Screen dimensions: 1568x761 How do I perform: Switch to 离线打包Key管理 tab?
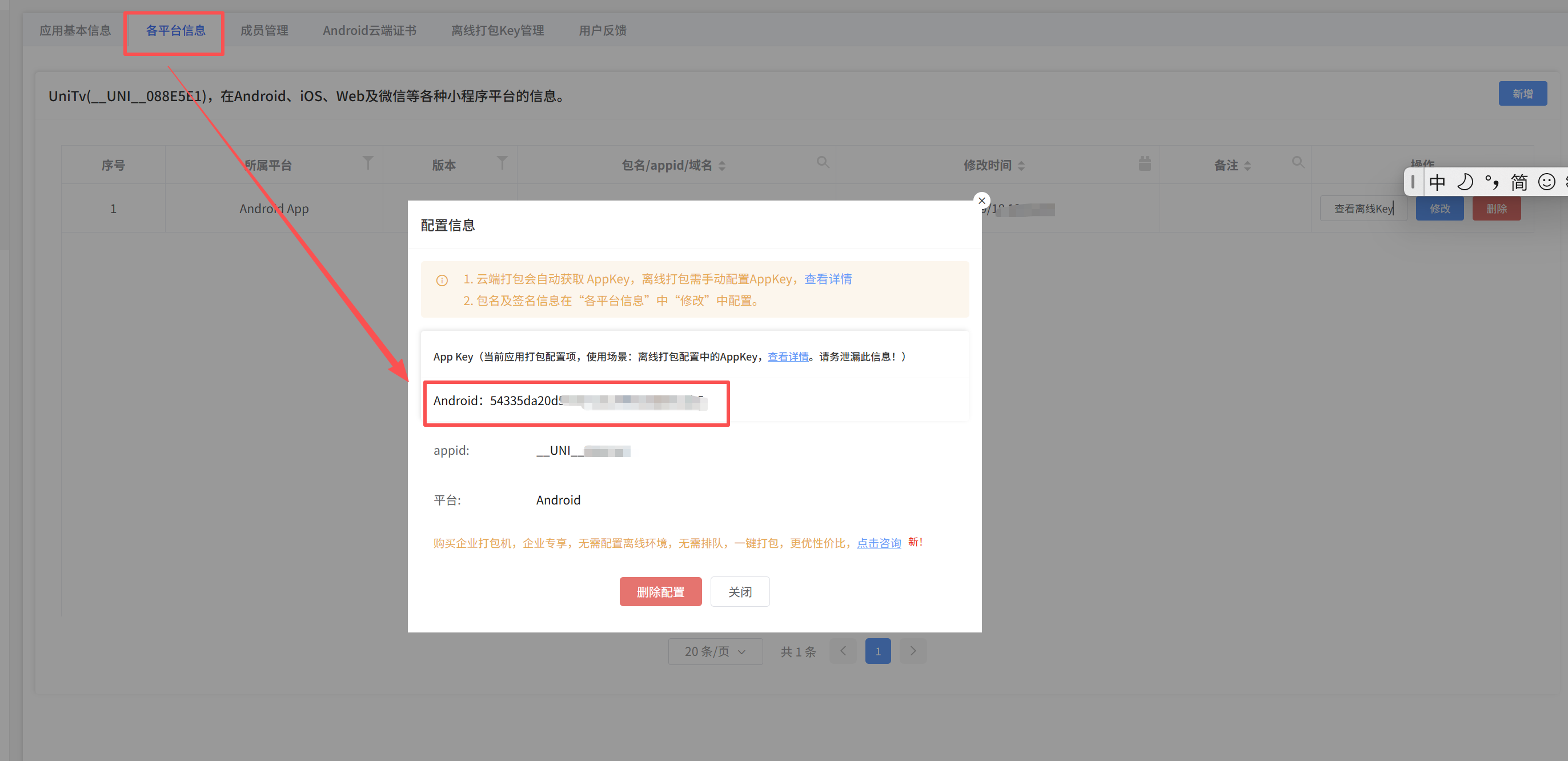498,30
